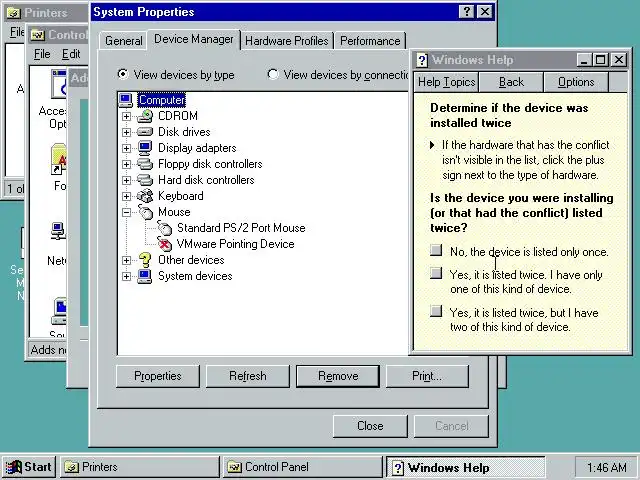
Task: Select View devices by connection radio button
Action: (273, 74)
